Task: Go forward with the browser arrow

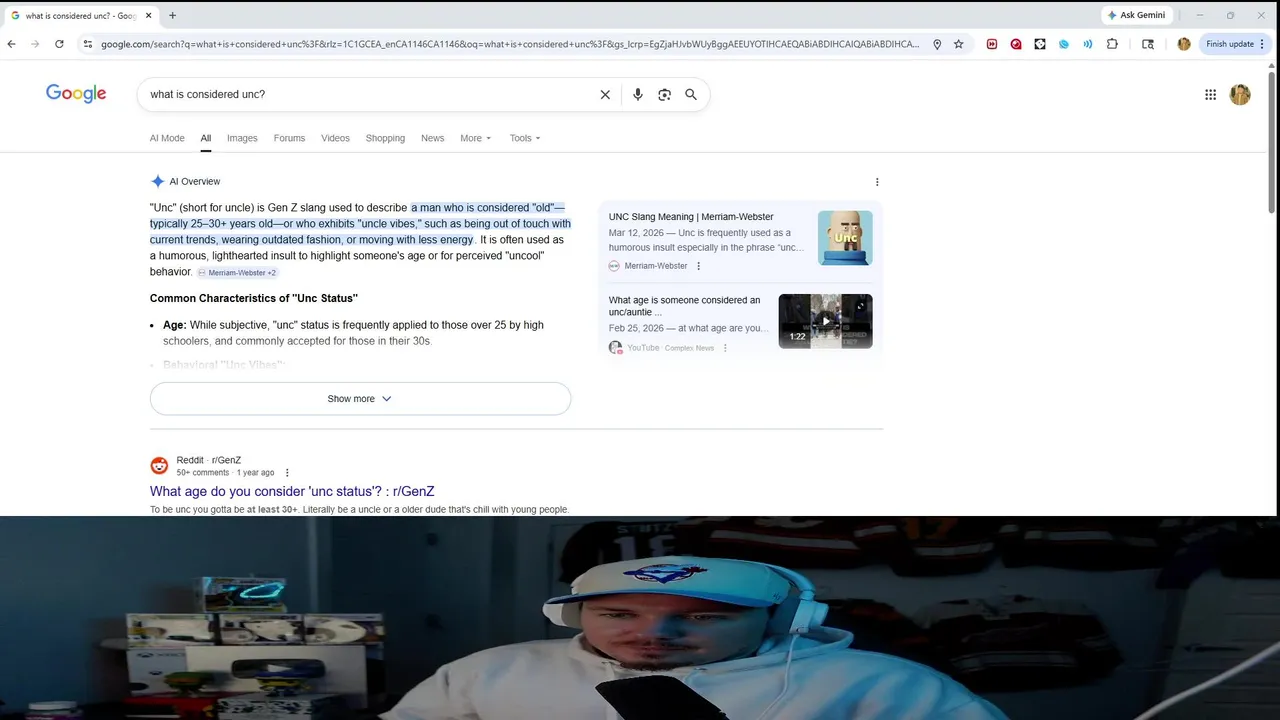Action: click(x=35, y=44)
